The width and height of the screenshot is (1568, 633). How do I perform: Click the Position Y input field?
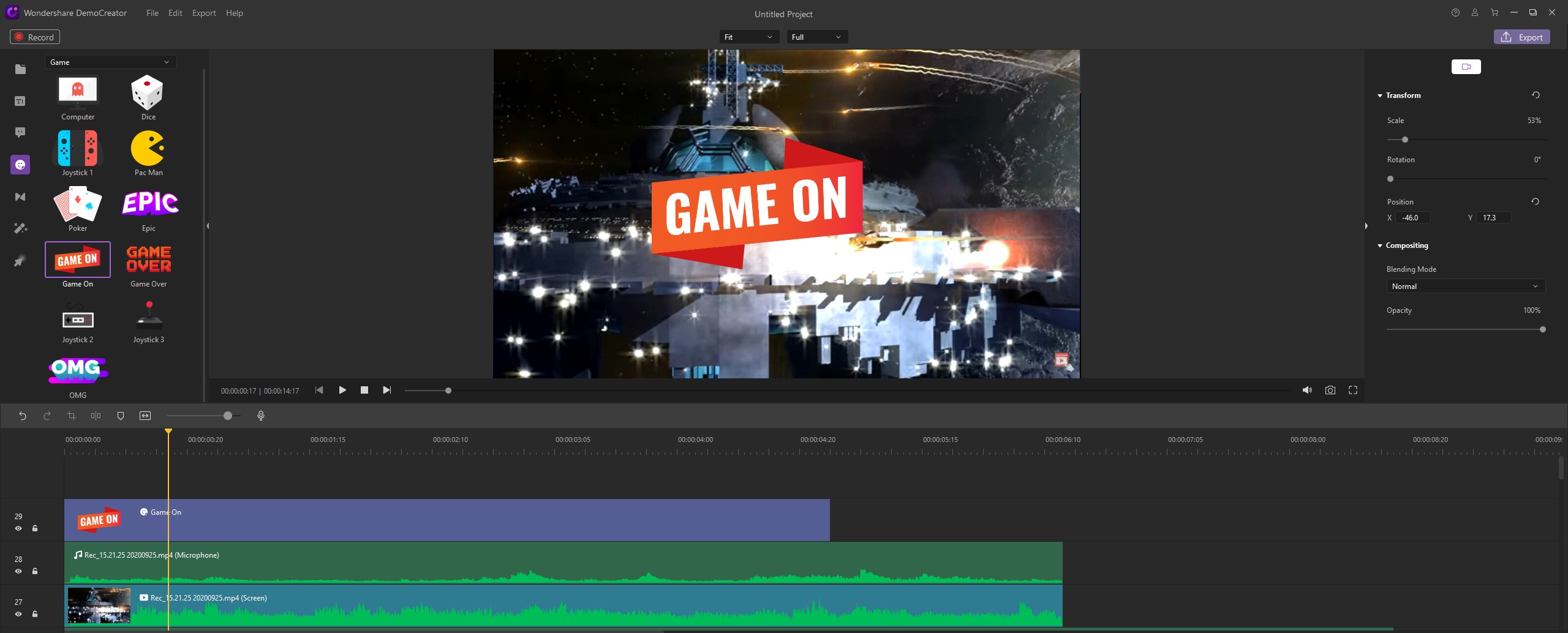[x=1494, y=218]
